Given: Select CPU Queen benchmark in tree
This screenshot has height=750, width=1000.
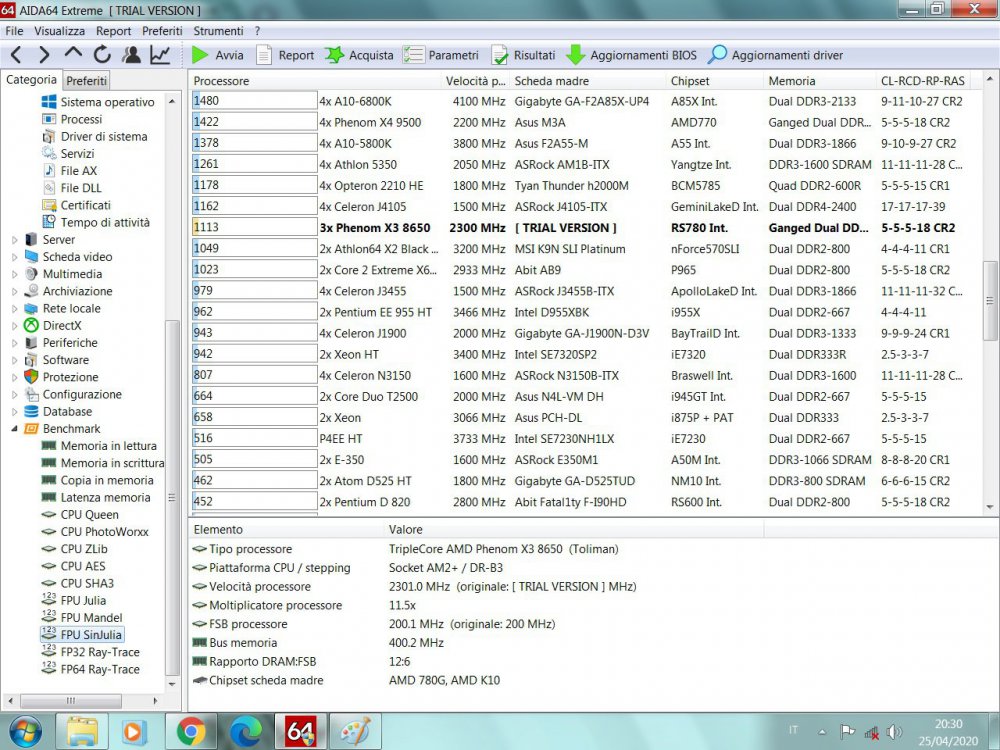Looking at the screenshot, I should click(x=89, y=515).
